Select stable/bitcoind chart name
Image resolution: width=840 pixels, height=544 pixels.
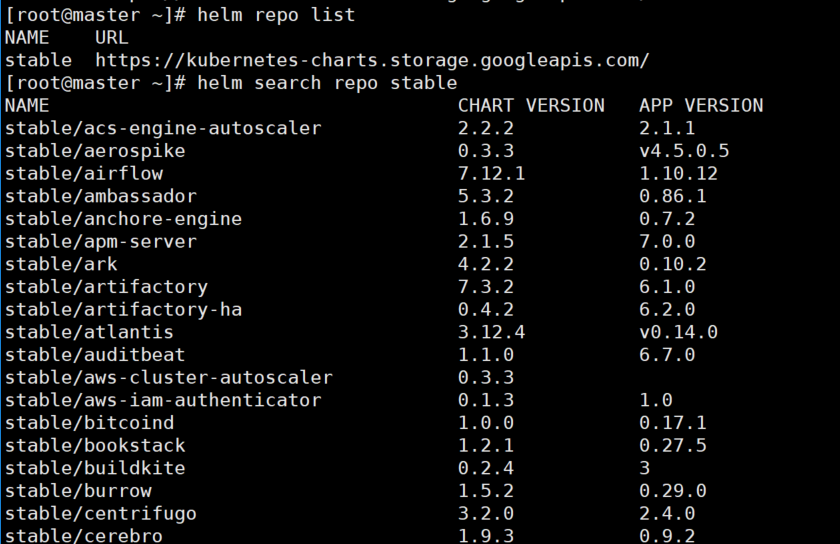pyautogui.click(x=89, y=423)
